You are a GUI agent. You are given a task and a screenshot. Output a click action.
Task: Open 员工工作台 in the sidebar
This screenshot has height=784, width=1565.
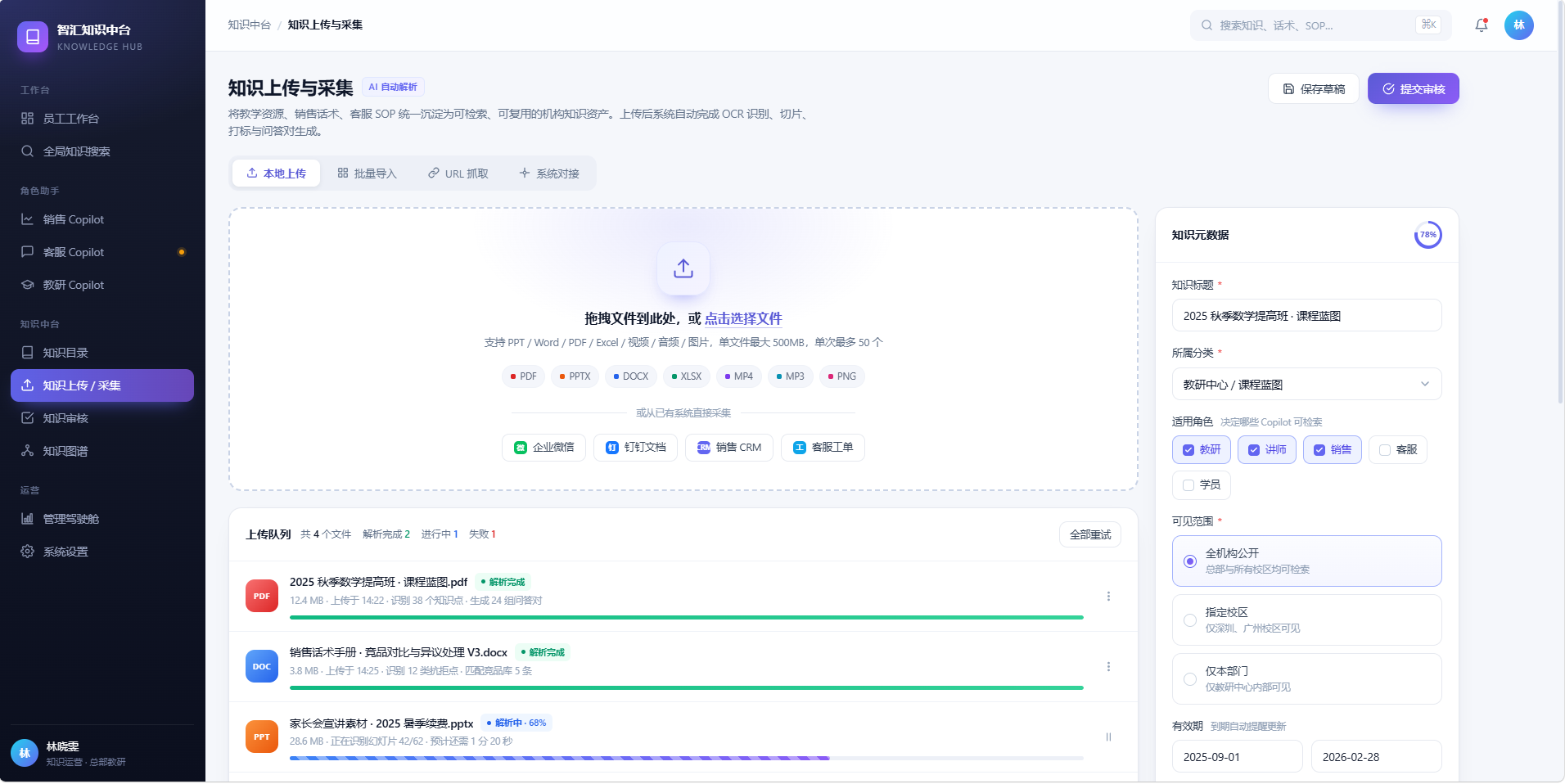click(x=102, y=119)
